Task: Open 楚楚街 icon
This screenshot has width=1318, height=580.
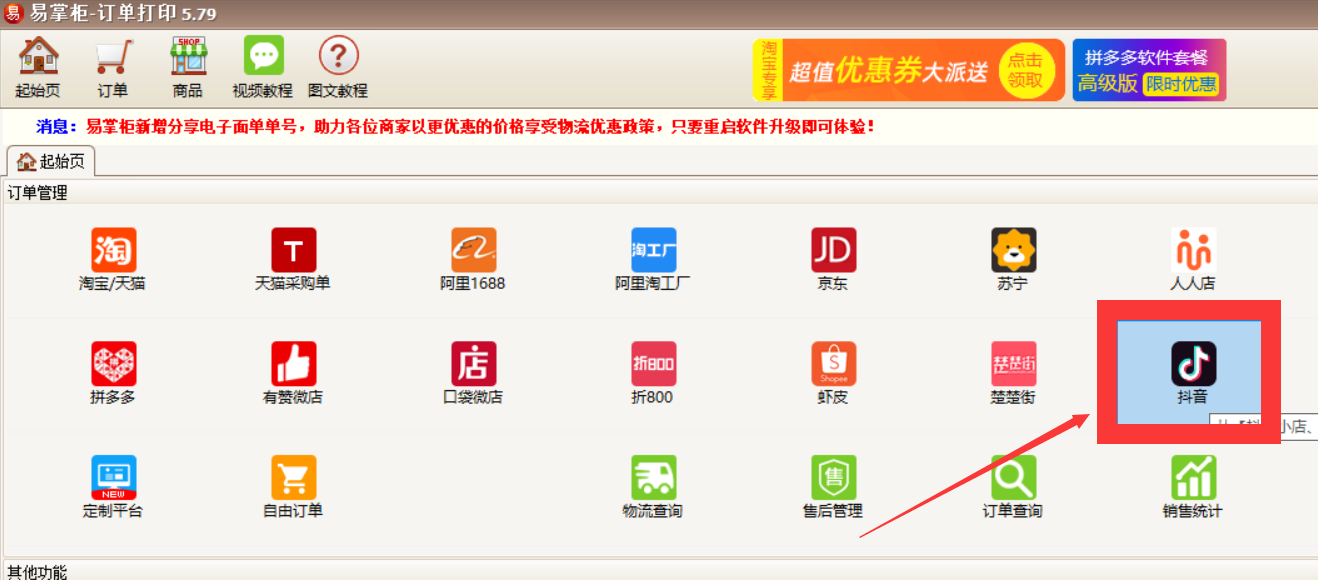Action: click(1013, 373)
